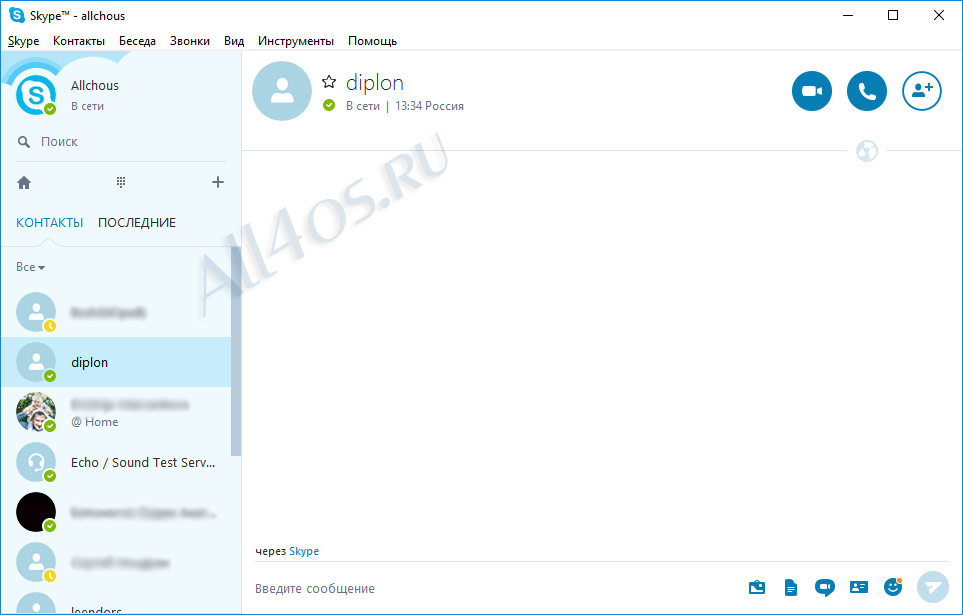Click Allchous profile Skype avatar

coord(36,95)
